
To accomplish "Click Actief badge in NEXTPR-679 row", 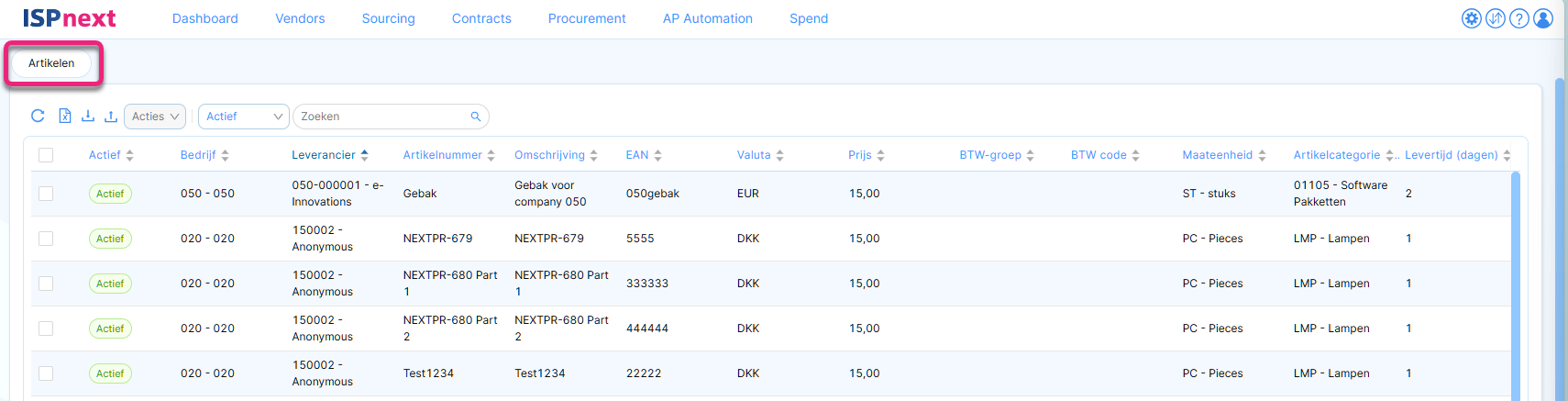I will [x=110, y=239].
